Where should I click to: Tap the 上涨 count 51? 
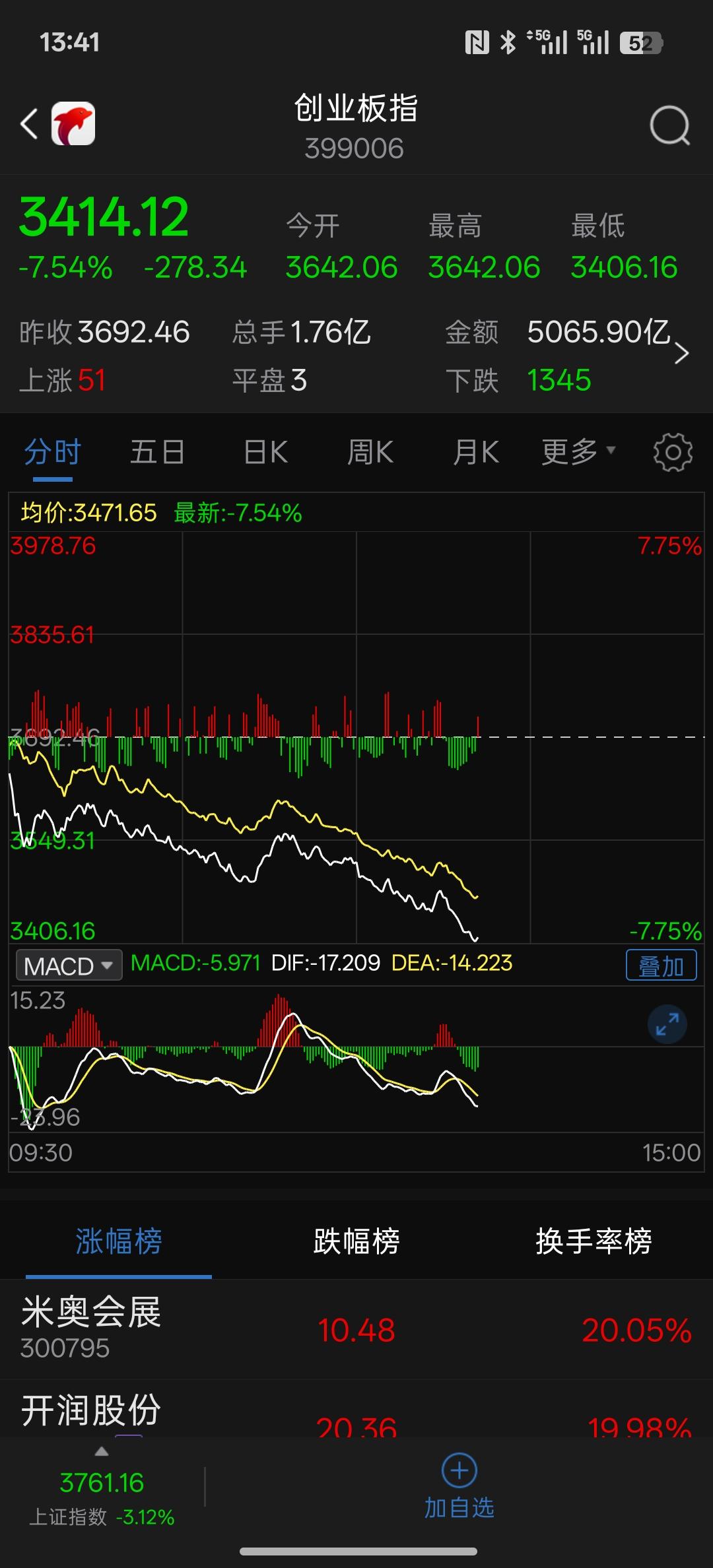92,381
